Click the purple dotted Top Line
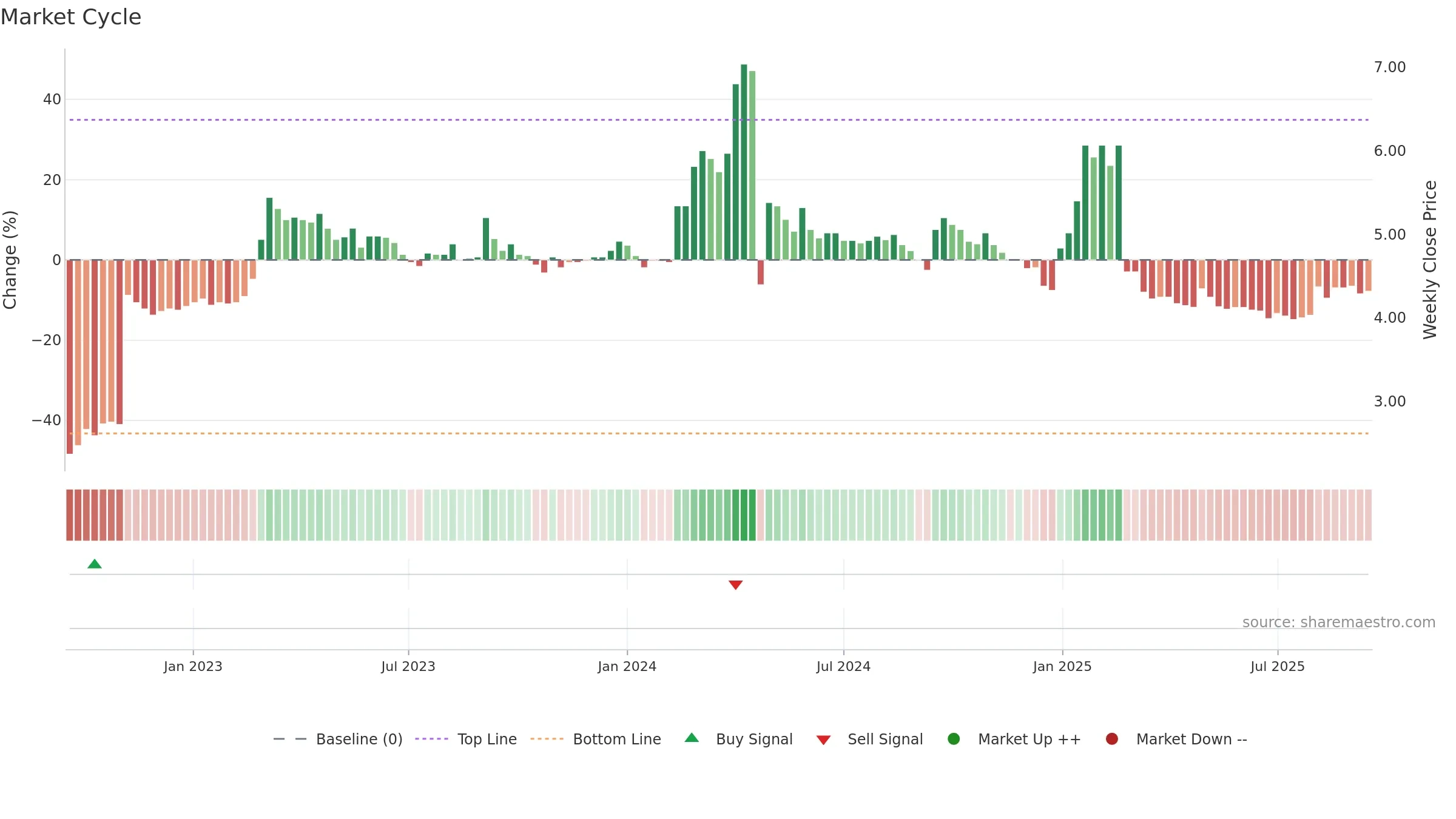This screenshot has height=819, width=1456. 719,120
